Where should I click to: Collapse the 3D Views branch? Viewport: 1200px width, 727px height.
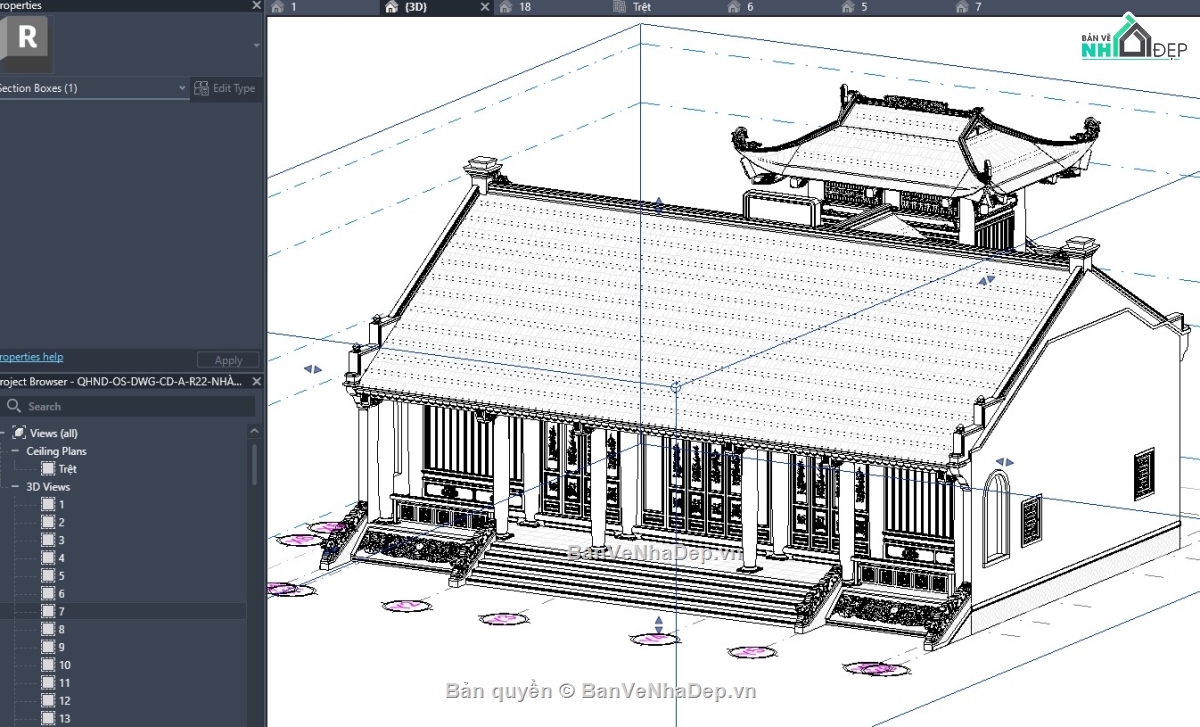click(16, 487)
